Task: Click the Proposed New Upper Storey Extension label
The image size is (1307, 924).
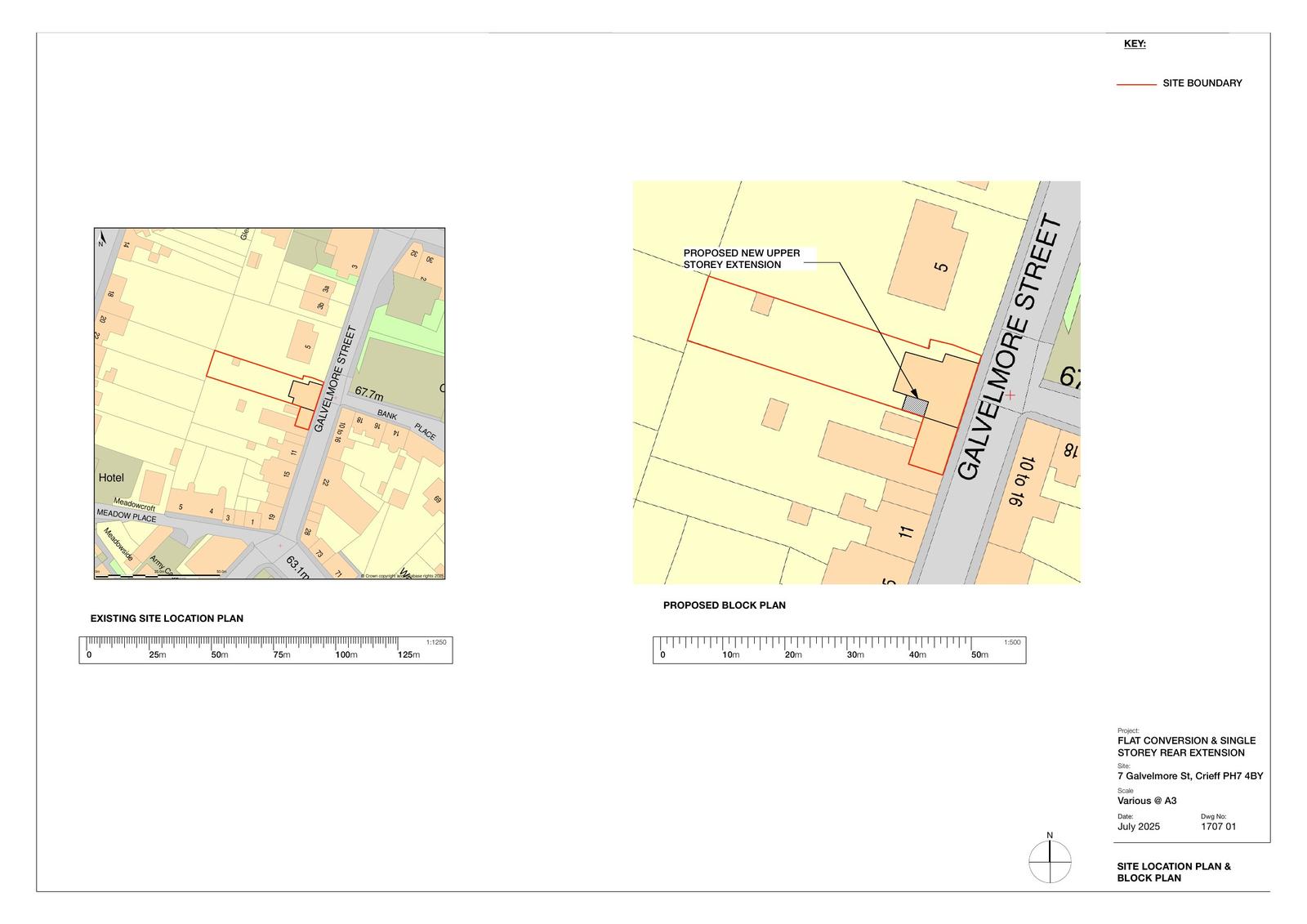Action: click(742, 259)
